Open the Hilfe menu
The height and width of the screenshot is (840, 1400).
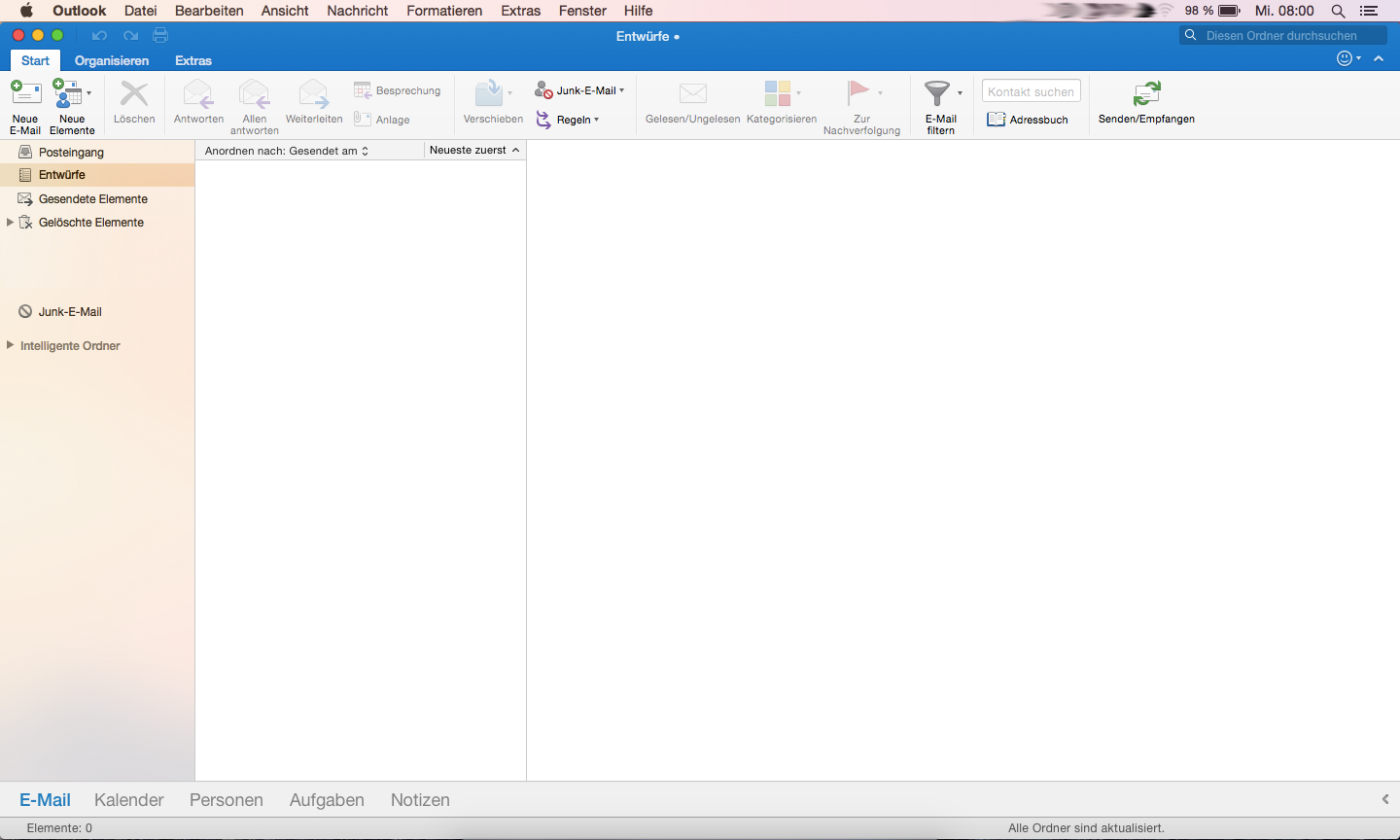(x=639, y=11)
